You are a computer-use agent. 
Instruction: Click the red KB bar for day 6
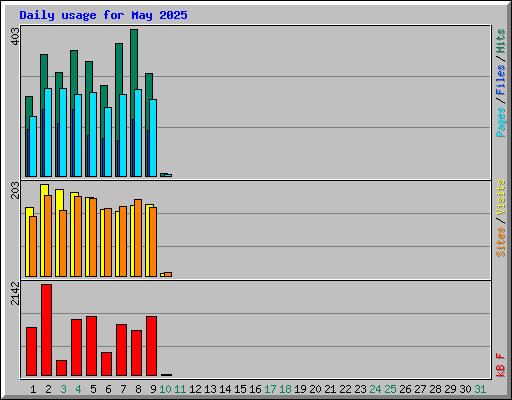click(107, 364)
